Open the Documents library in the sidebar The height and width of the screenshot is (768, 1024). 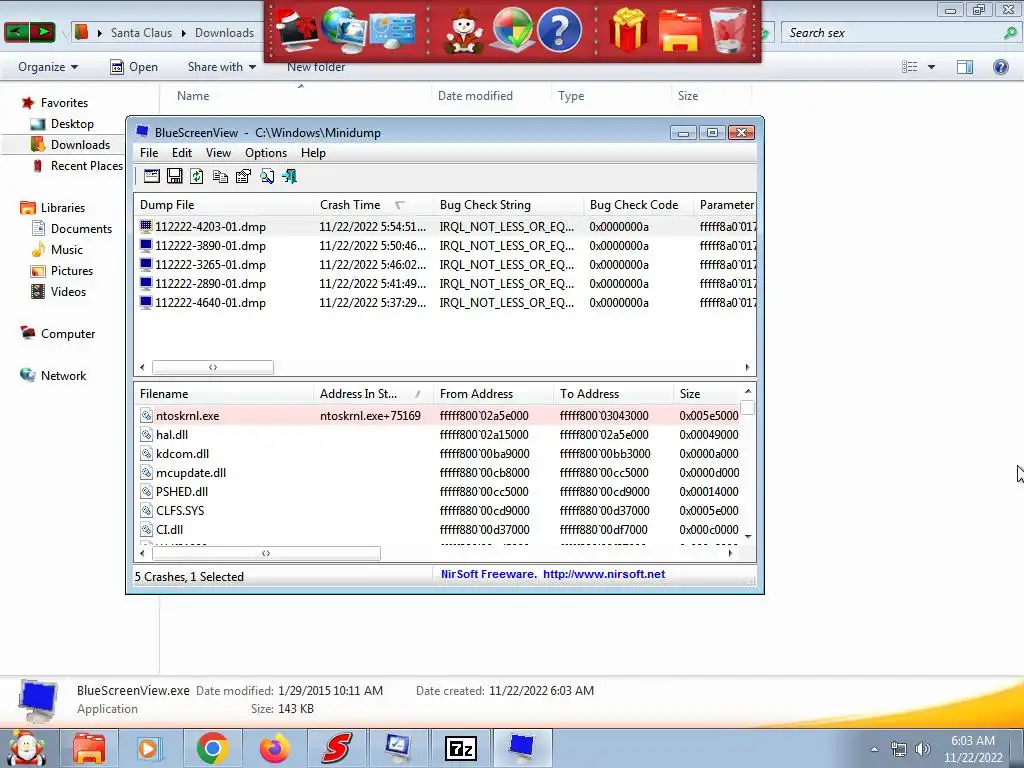coord(72,229)
